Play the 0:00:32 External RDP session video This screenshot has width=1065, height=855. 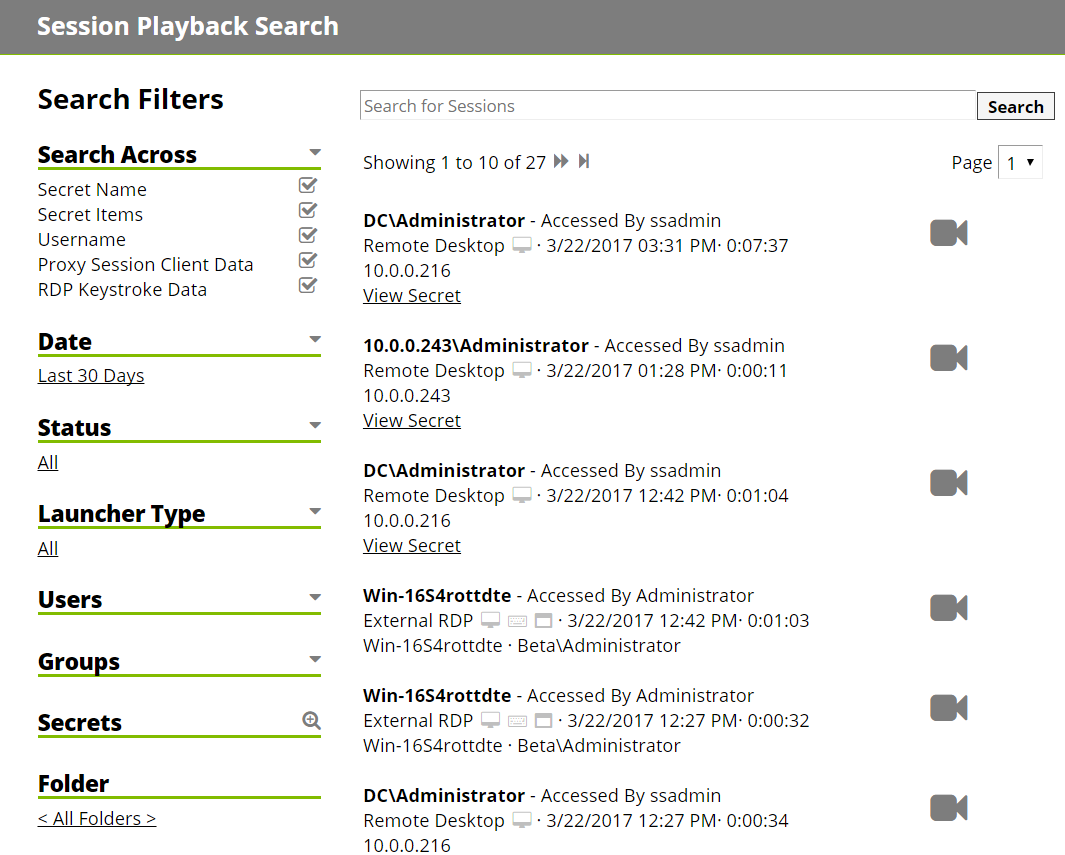[x=948, y=708]
